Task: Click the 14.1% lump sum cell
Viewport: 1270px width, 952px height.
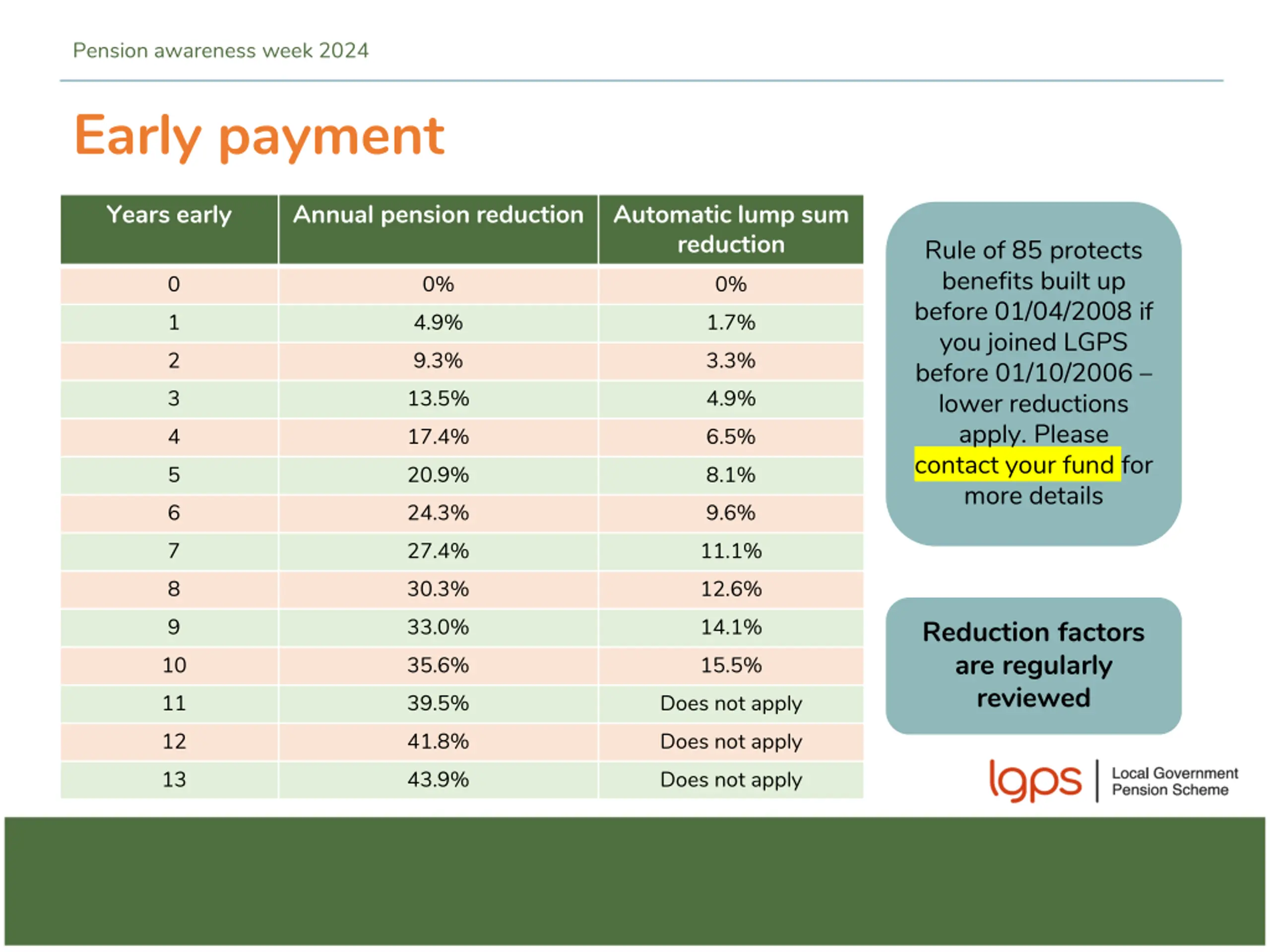Action: click(x=731, y=627)
